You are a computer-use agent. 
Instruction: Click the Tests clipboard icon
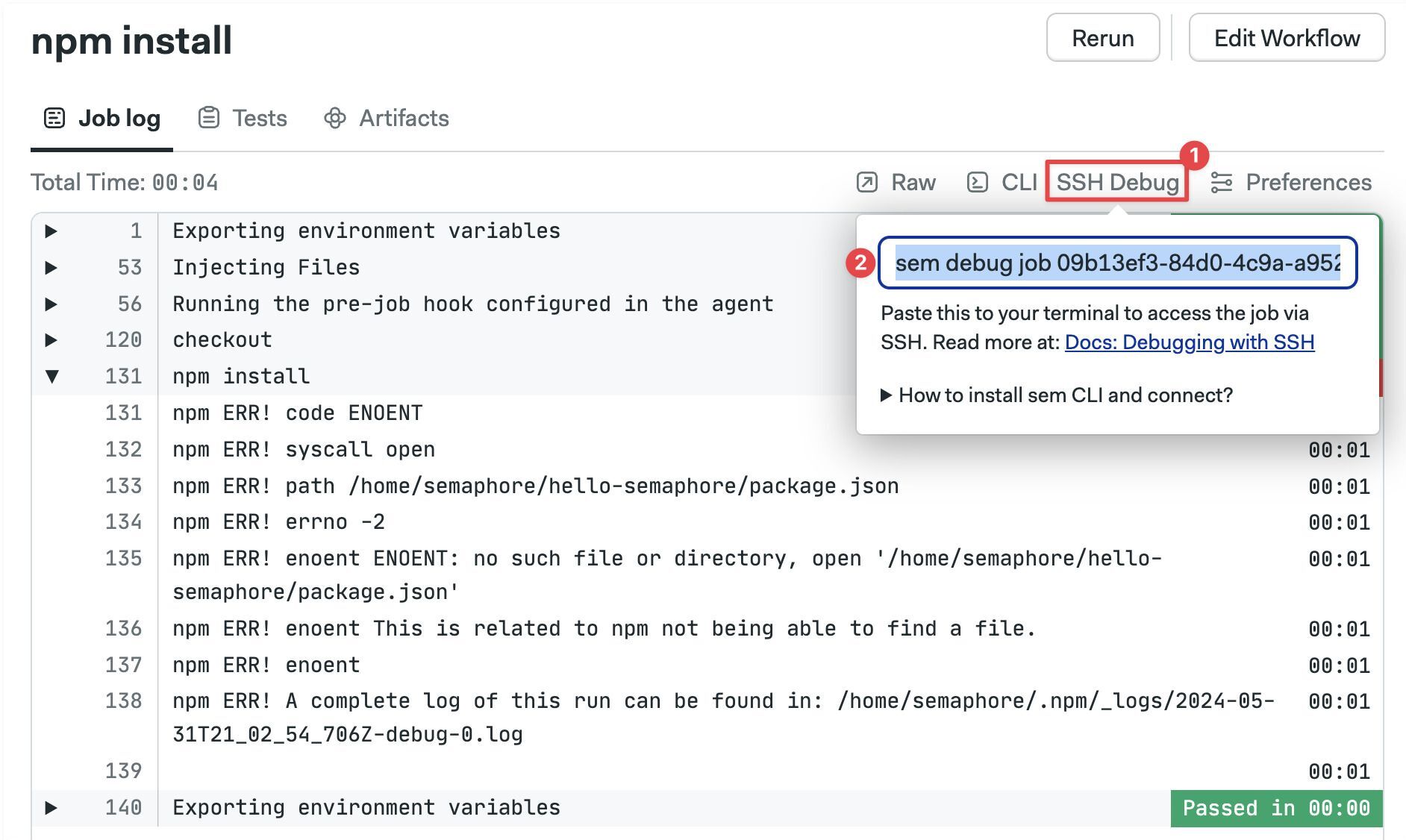pos(209,118)
